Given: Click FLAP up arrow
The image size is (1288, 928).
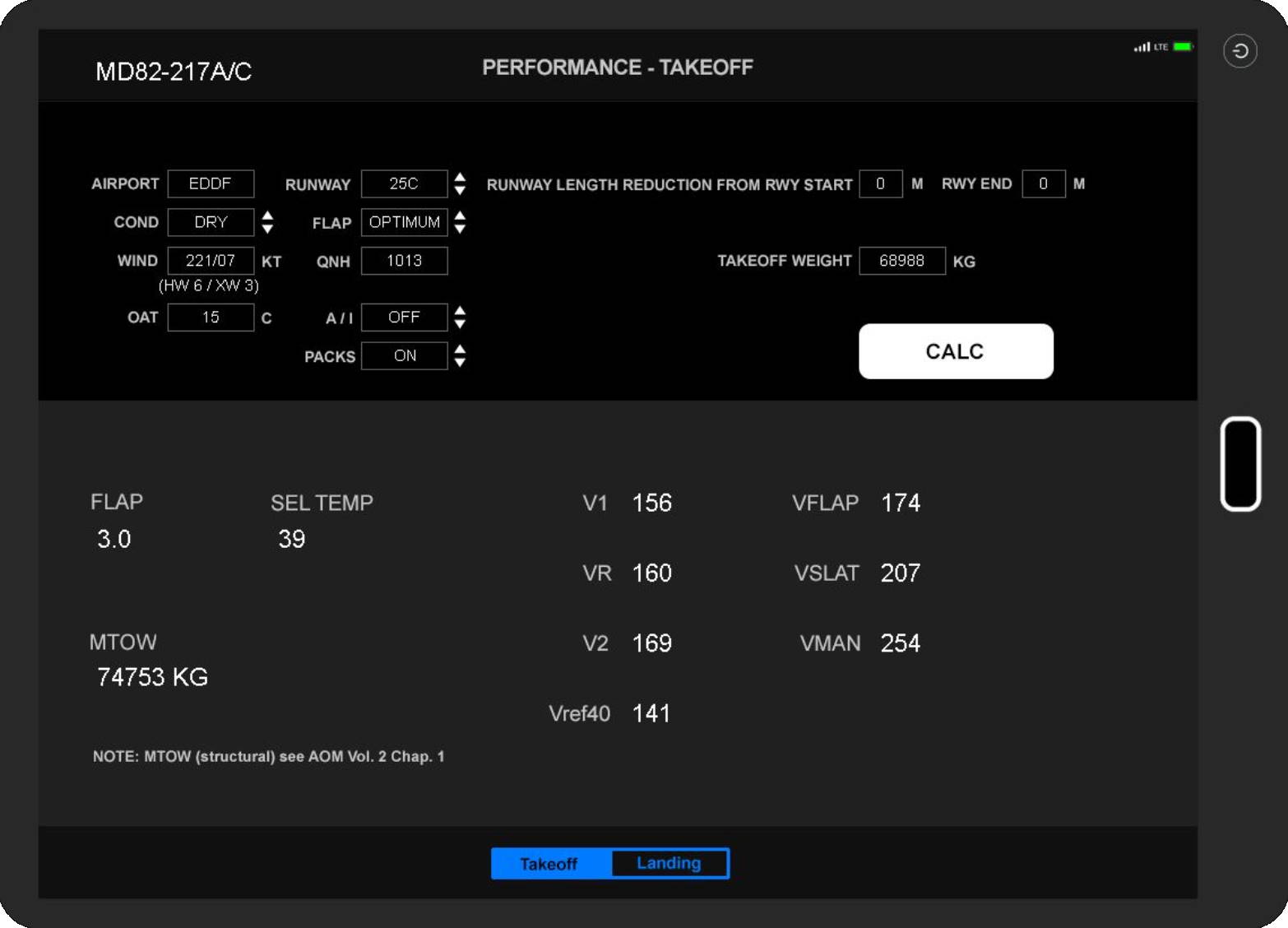Looking at the screenshot, I should 460,216.
